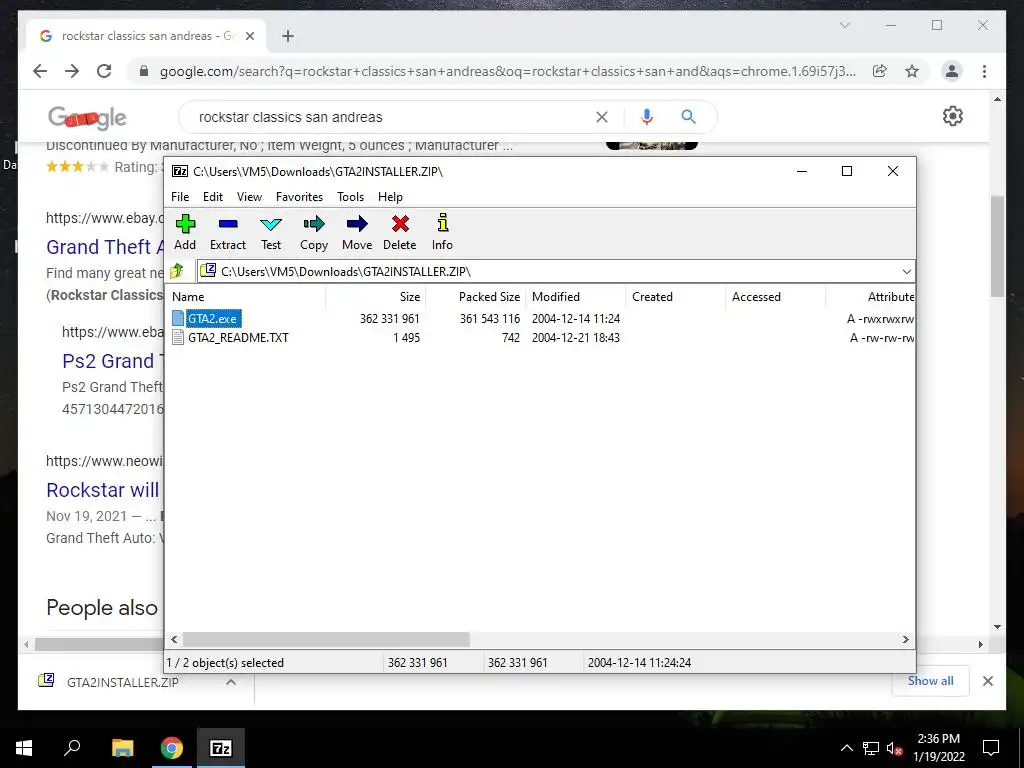Open the Help menu in 7-Zip

pos(391,197)
